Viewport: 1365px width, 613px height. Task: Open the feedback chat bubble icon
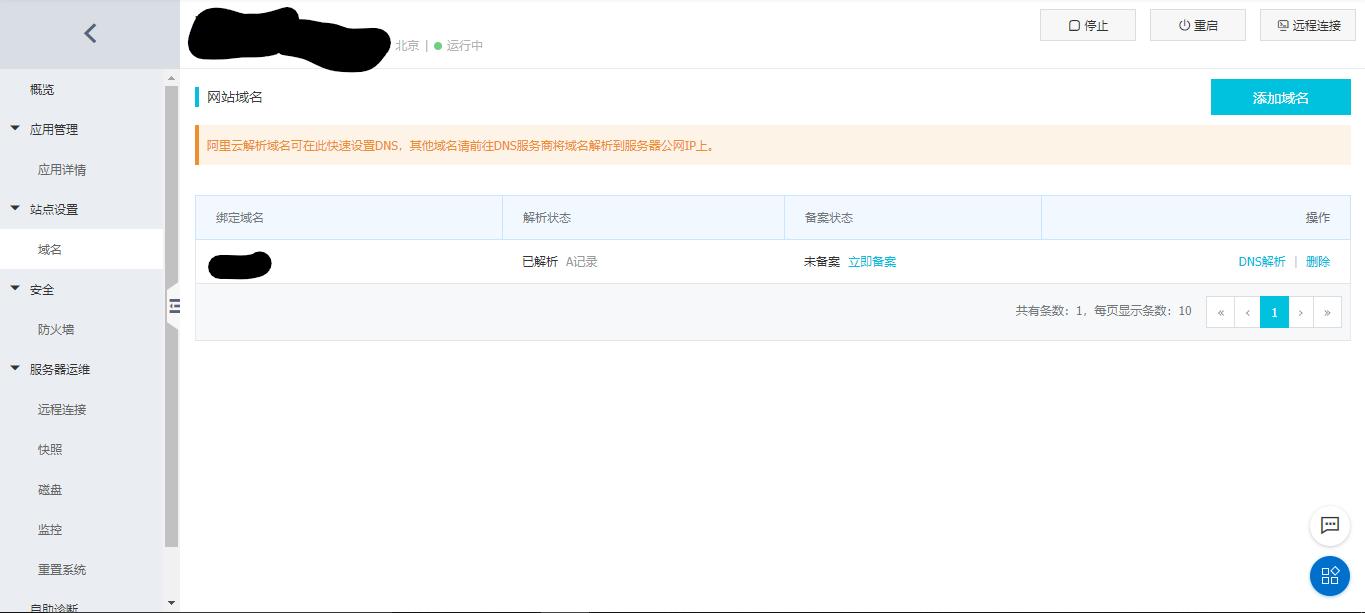tap(1329, 525)
